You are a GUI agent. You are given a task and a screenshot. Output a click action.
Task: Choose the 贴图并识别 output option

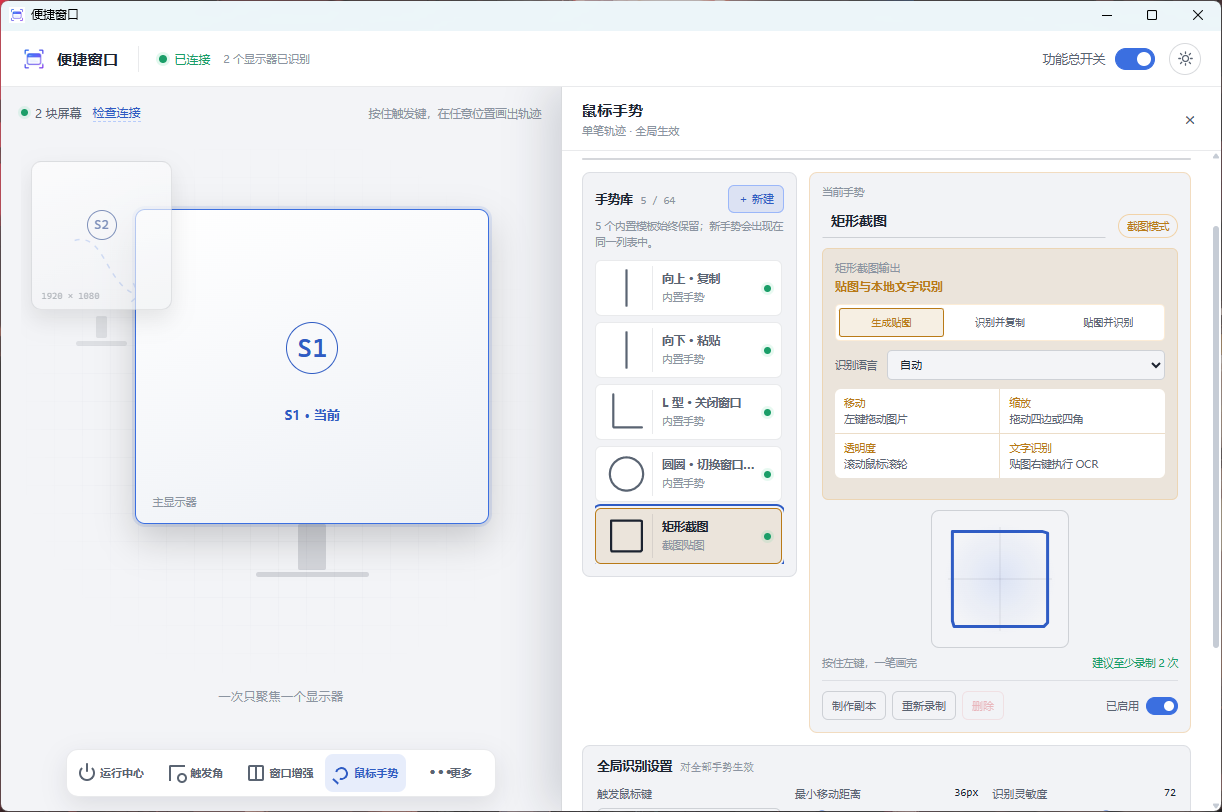(x=1108, y=323)
